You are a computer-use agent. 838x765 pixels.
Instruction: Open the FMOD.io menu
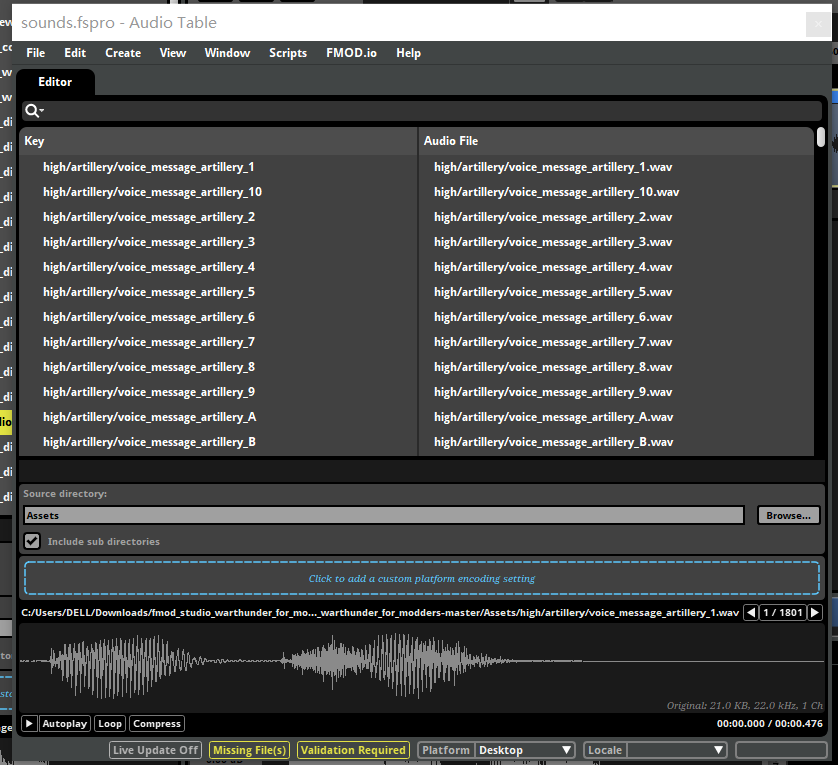[x=351, y=53]
